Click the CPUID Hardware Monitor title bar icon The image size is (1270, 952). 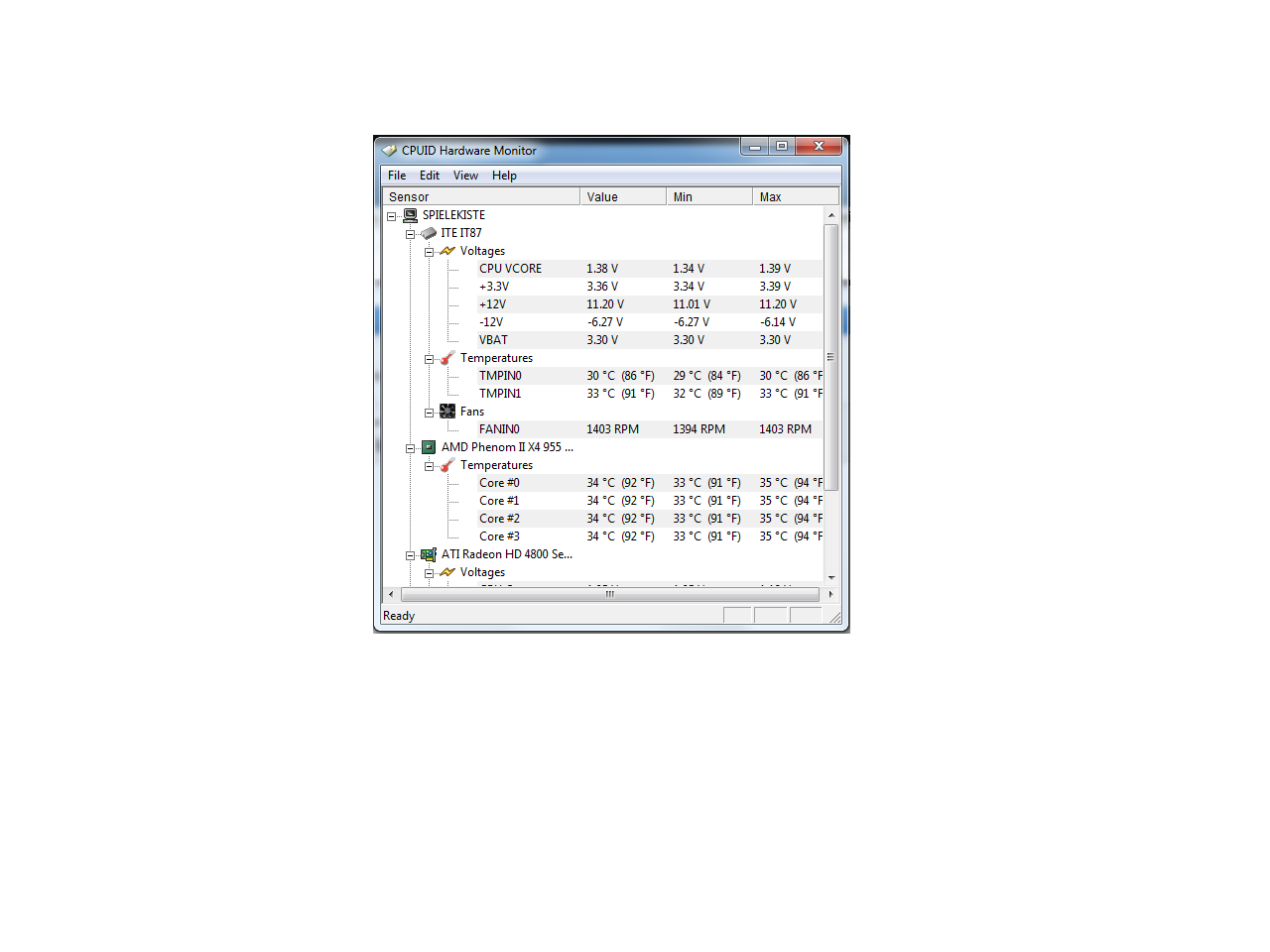[x=389, y=151]
